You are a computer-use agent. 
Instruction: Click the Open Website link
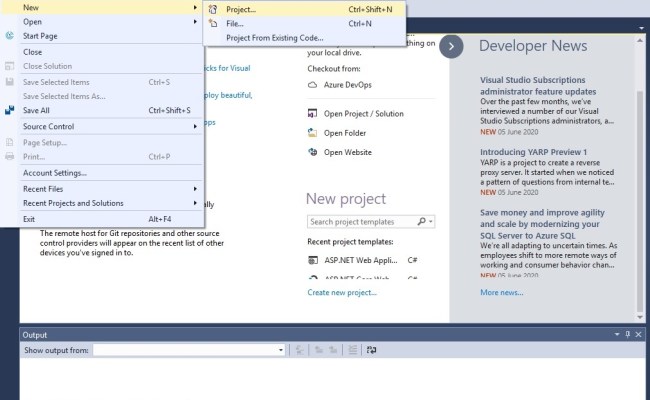point(348,152)
